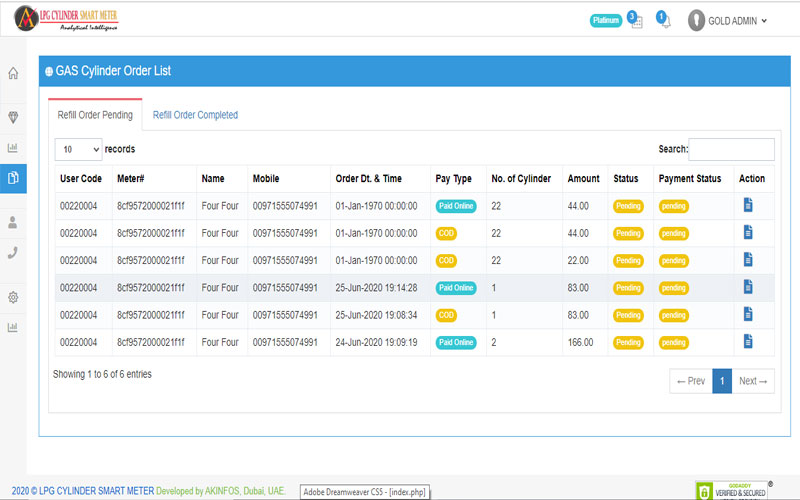Image resolution: width=800 pixels, height=500 pixels.
Task: Open action document for 44.00 Paid Online order
Action: pos(748,205)
